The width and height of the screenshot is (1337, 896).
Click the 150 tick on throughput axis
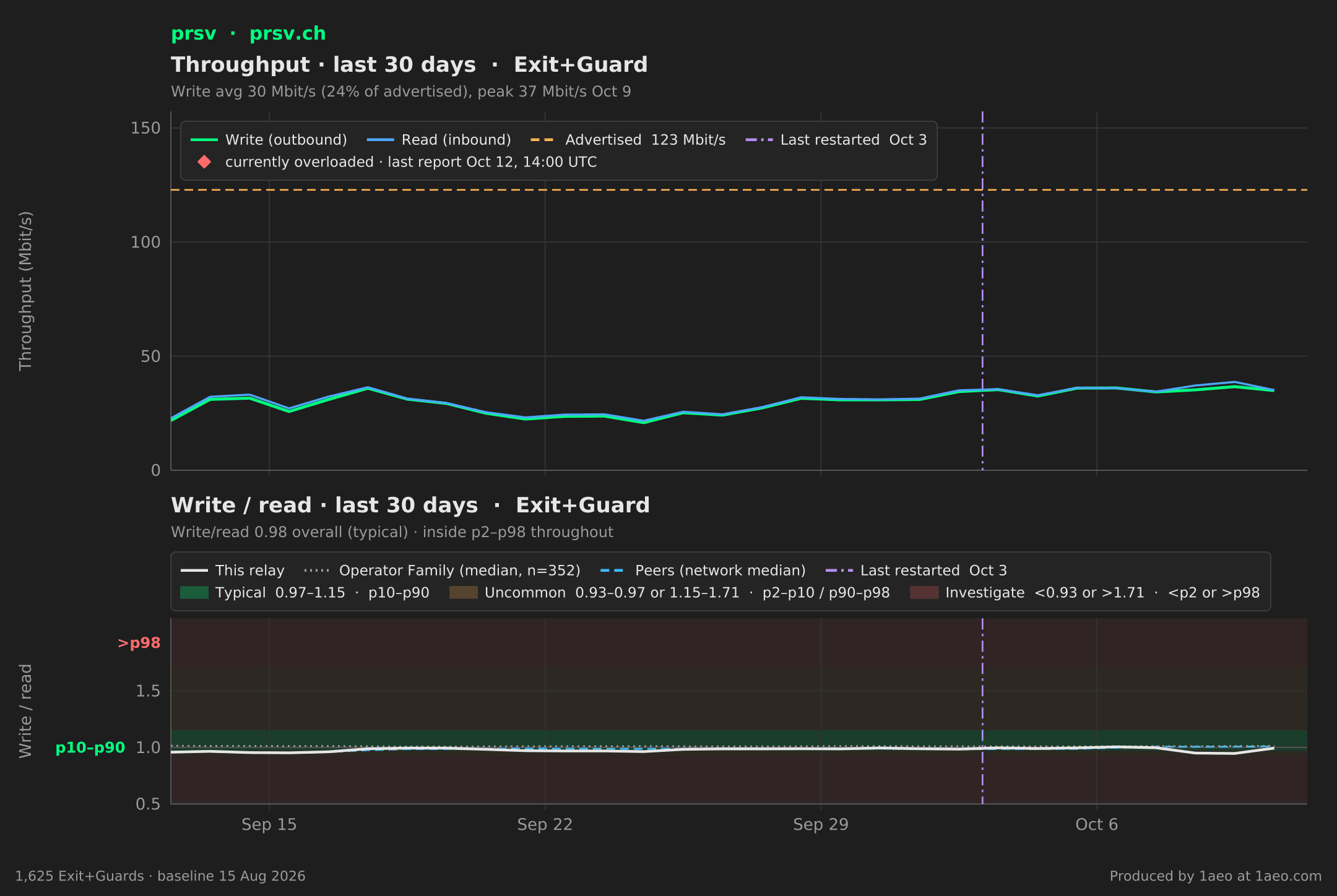145,128
